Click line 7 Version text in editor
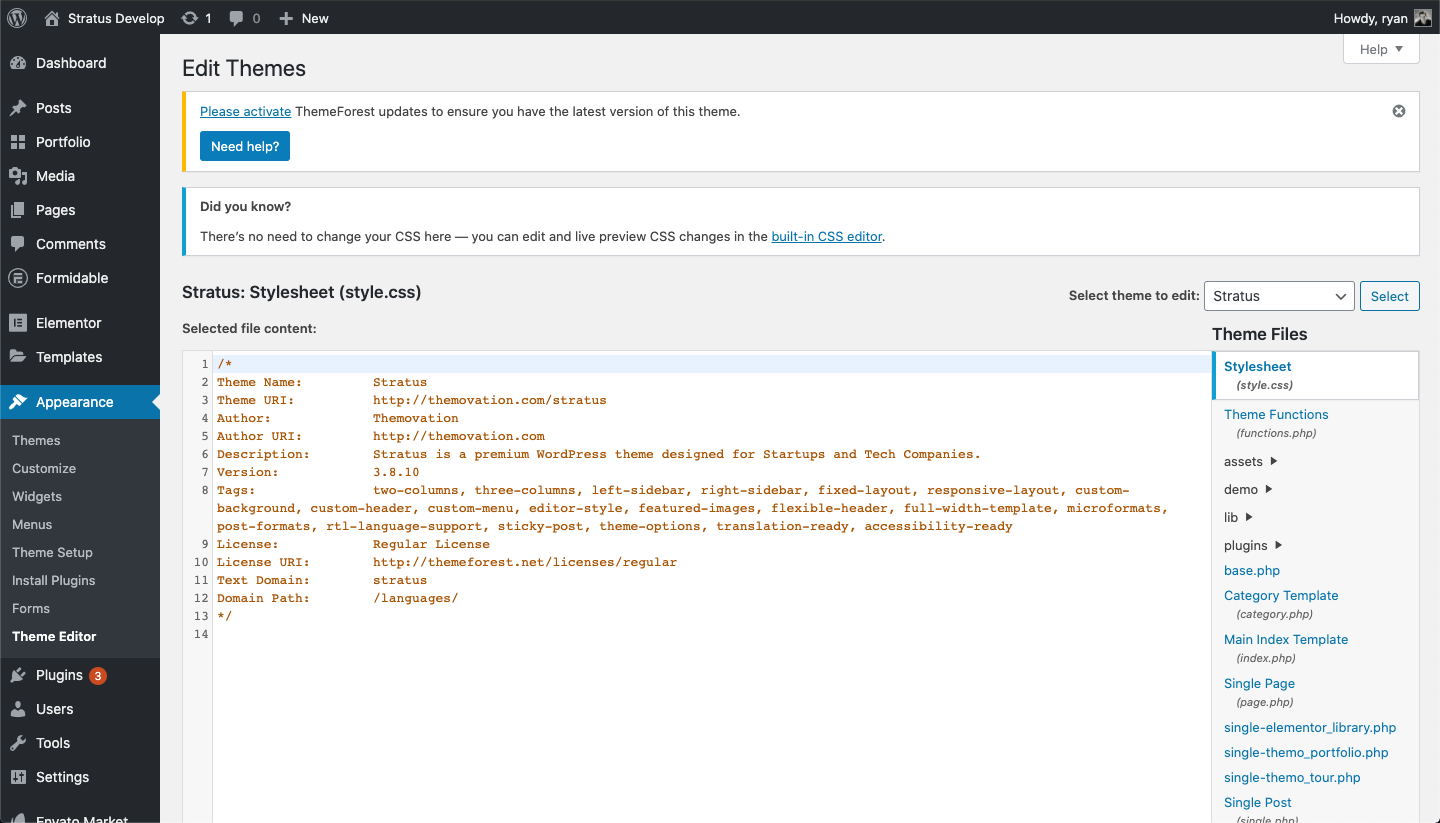Screen dimensions: 1440x823 318,472
